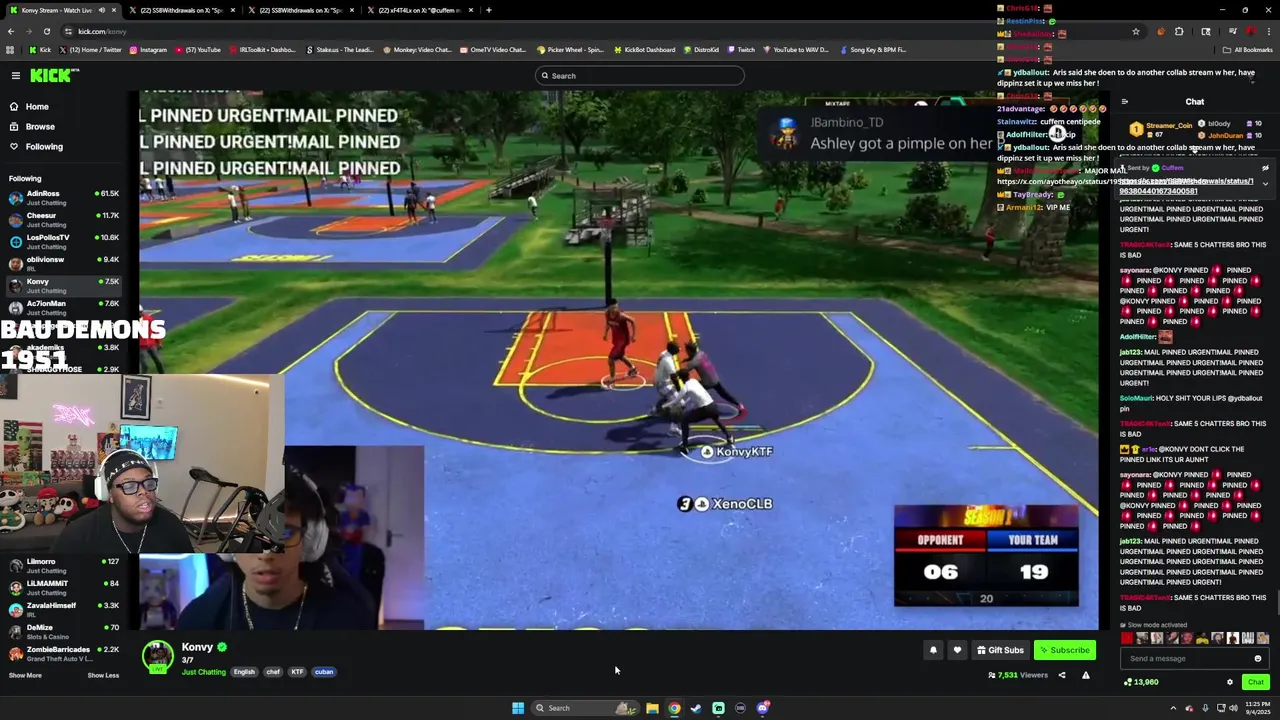Select the English tag

tap(244, 672)
